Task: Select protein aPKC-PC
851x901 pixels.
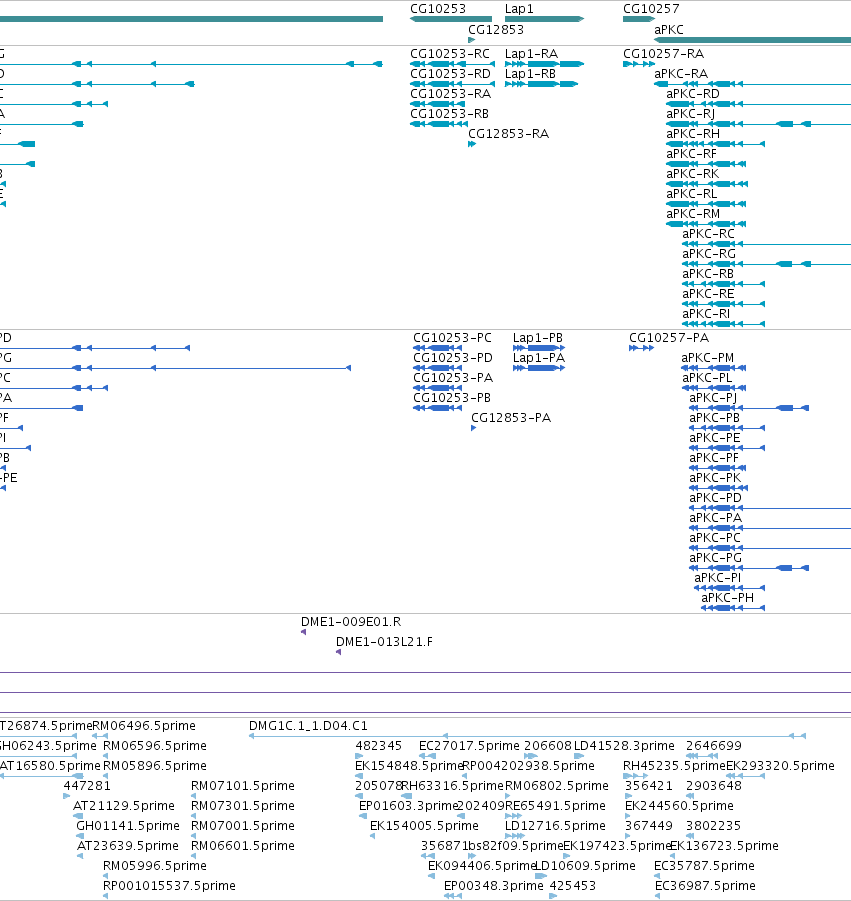Action: point(715,538)
